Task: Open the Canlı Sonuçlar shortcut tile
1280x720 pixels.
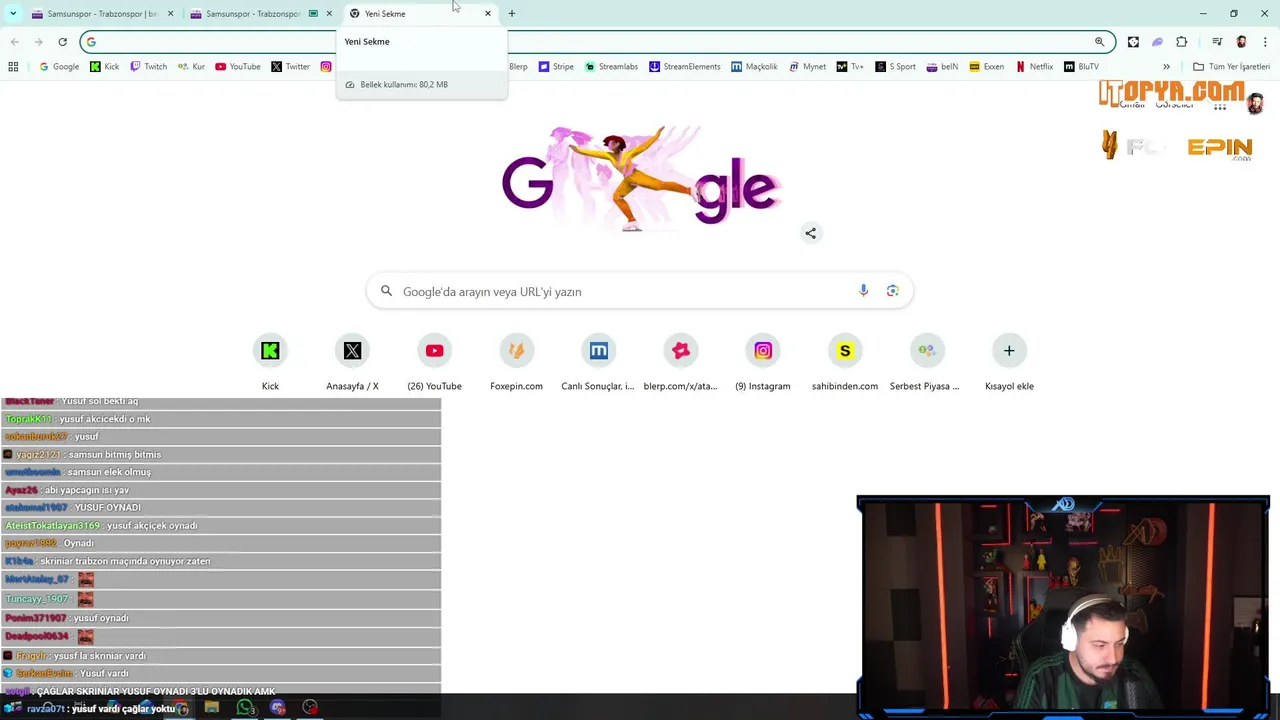Action: [598, 351]
